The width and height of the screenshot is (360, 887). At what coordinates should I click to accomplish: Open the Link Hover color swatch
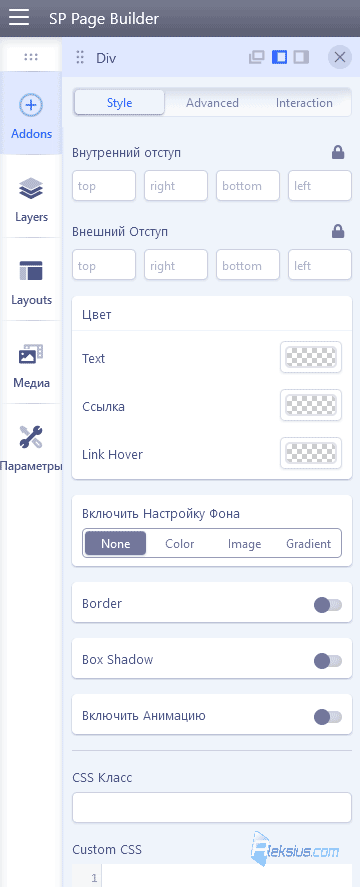(x=311, y=453)
